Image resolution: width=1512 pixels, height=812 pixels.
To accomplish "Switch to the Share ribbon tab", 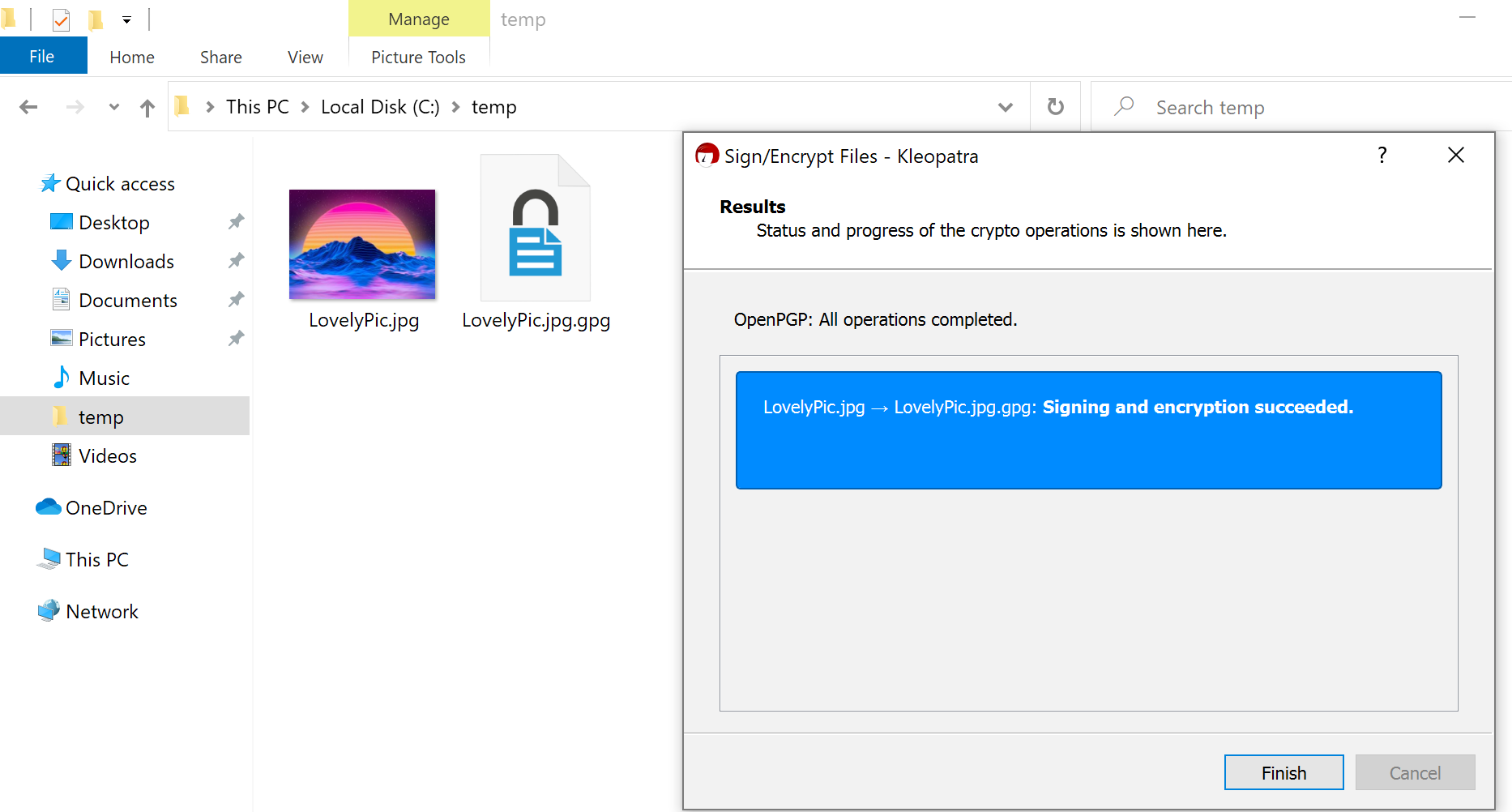I will click(x=221, y=57).
